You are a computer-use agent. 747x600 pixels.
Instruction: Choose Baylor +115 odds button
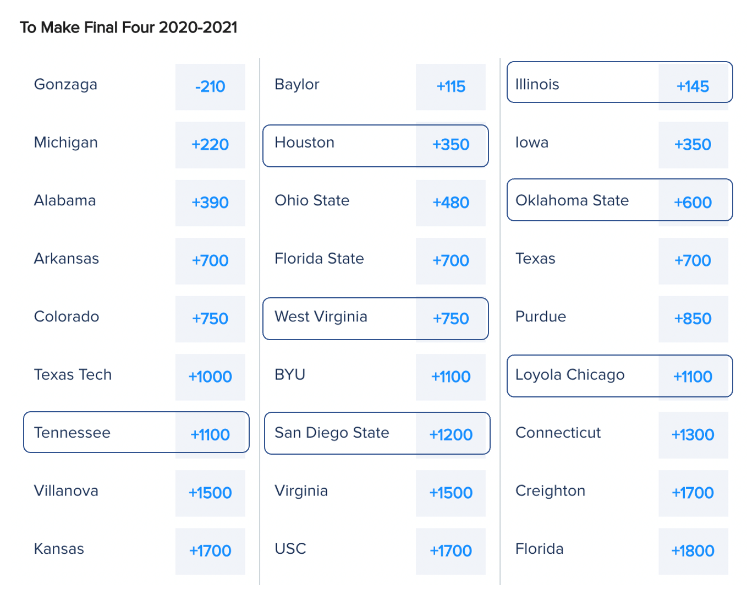pos(451,87)
